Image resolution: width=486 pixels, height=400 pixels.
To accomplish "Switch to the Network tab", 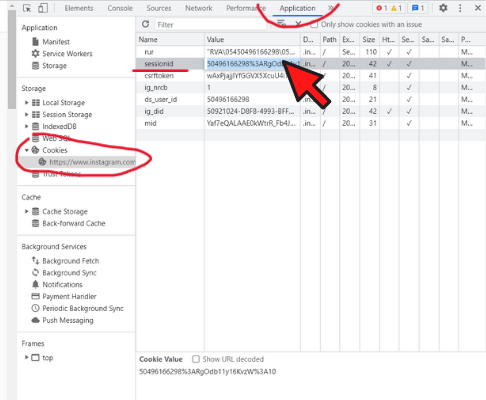I will point(199,8).
